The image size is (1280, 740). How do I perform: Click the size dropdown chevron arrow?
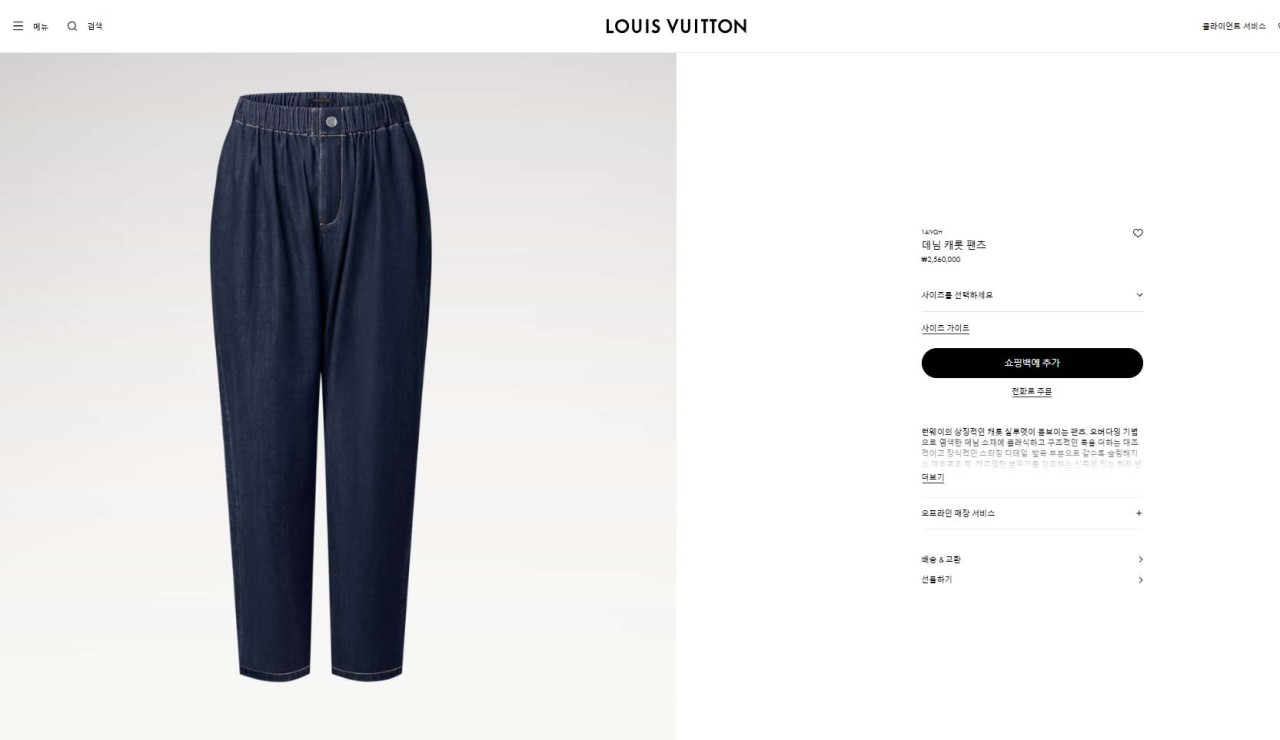click(1139, 295)
